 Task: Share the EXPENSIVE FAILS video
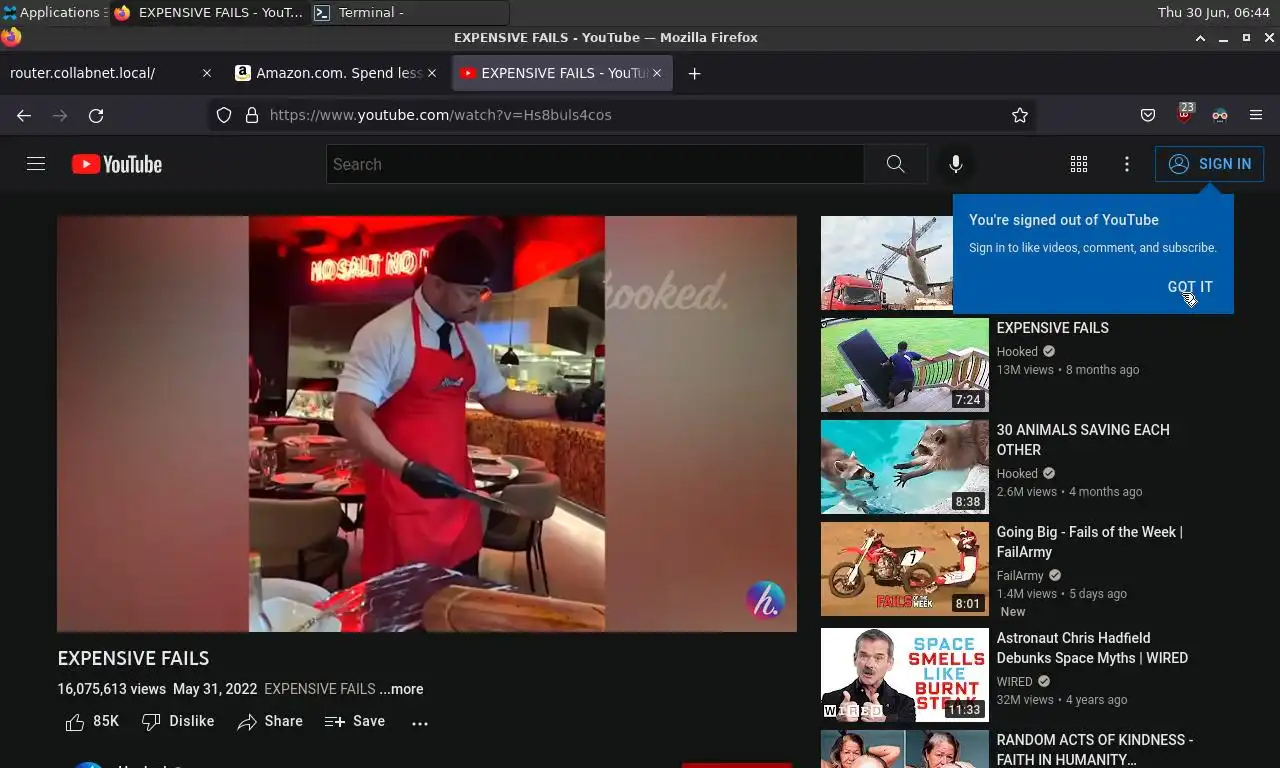point(270,721)
